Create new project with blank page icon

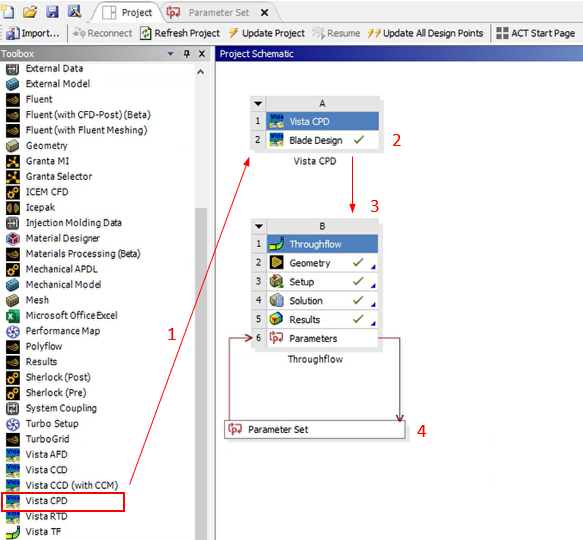8,12
